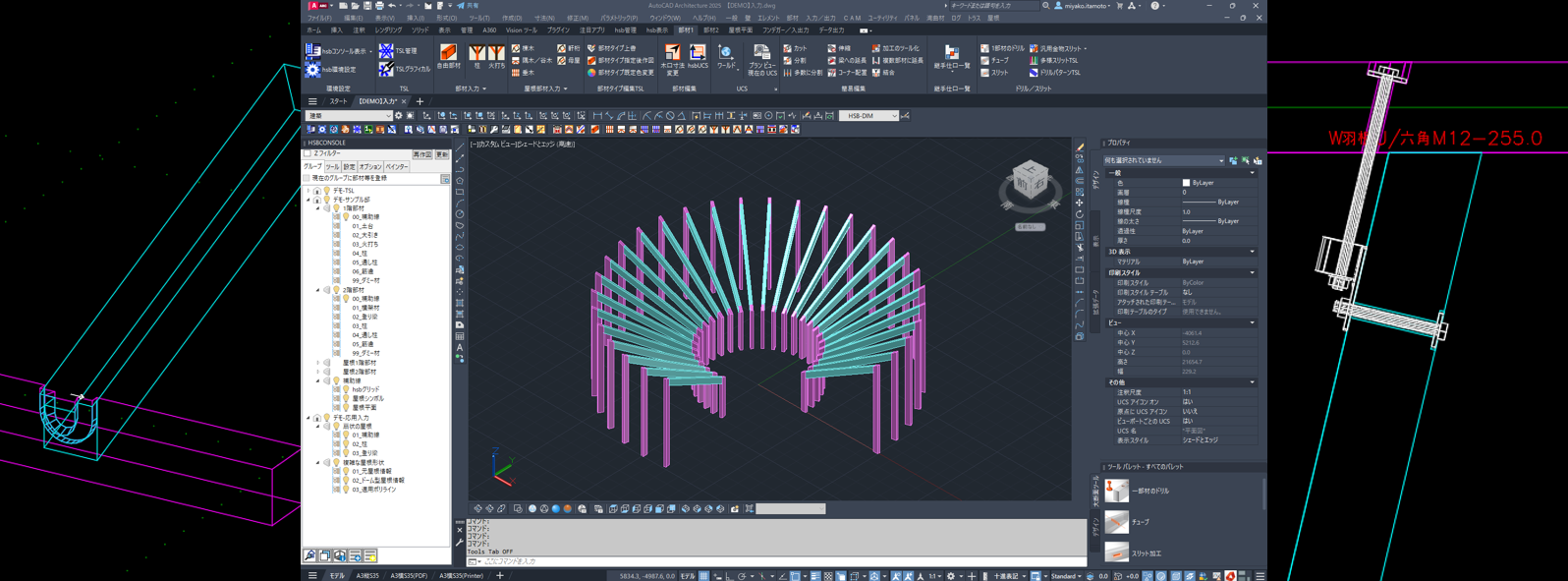Click the 木口寸法変更 tool
This screenshot has height=581, width=1568.
(672, 57)
